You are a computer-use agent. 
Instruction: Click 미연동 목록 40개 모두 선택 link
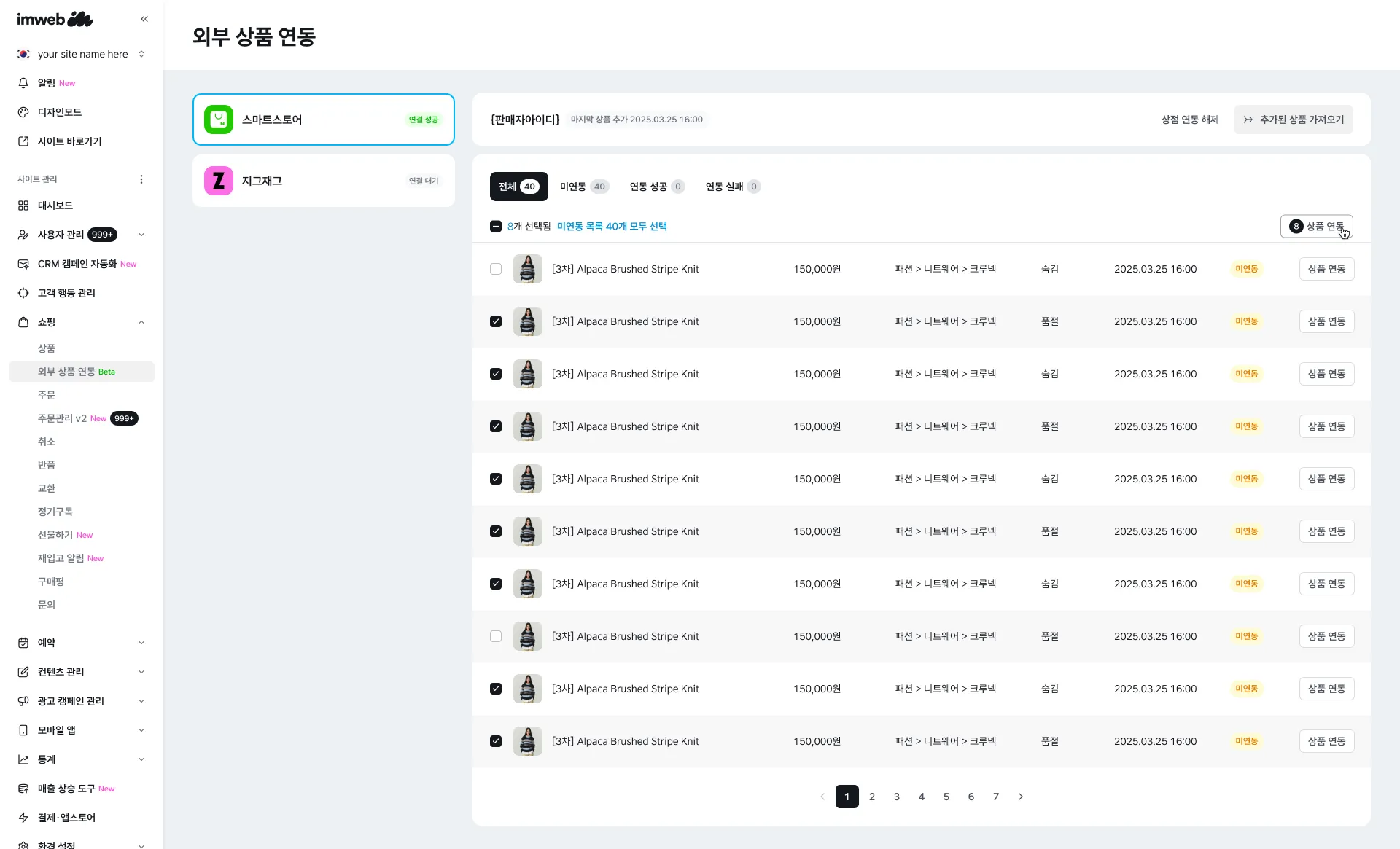point(612,227)
